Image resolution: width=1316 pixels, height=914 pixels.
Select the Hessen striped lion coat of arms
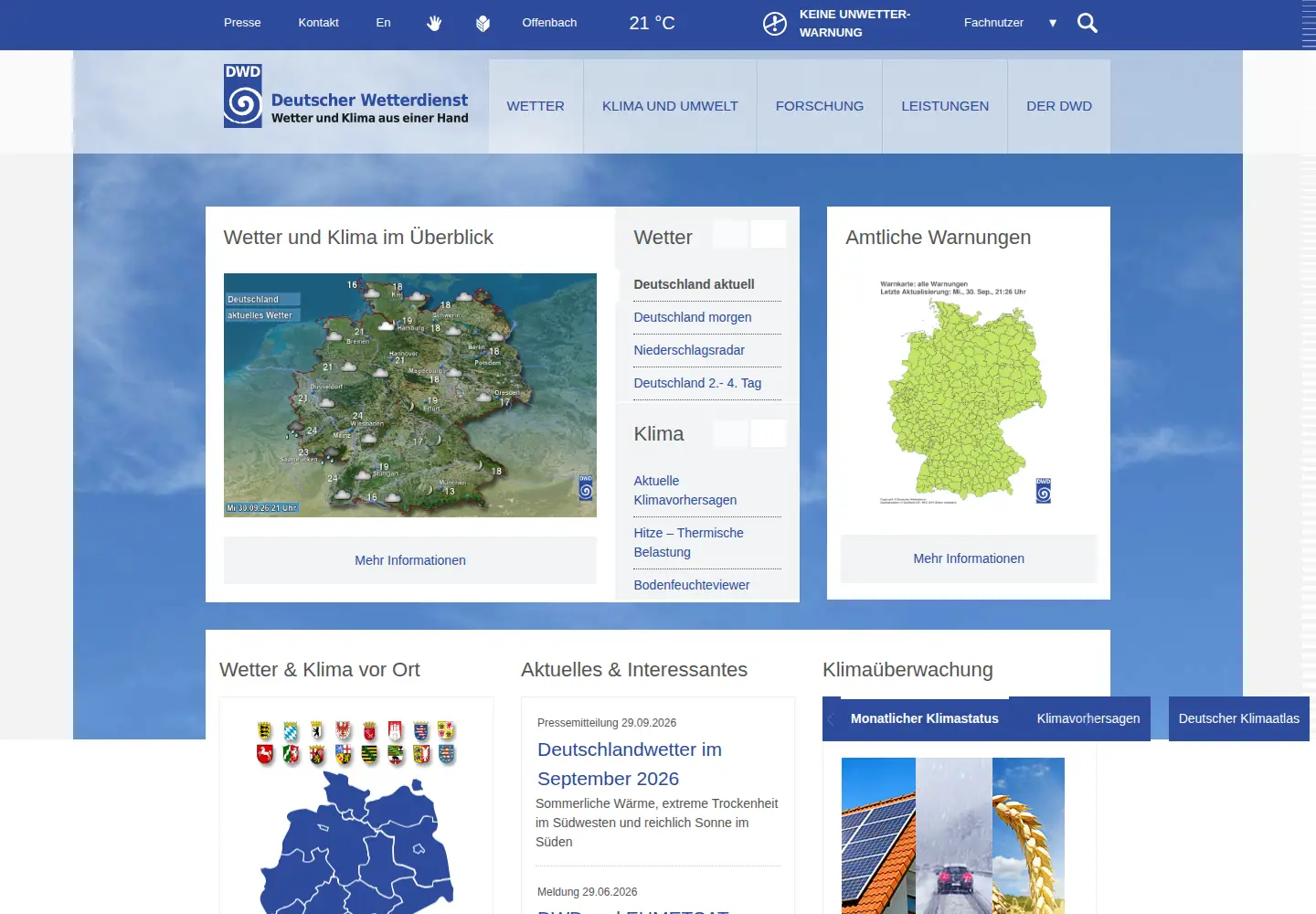[x=421, y=730]
